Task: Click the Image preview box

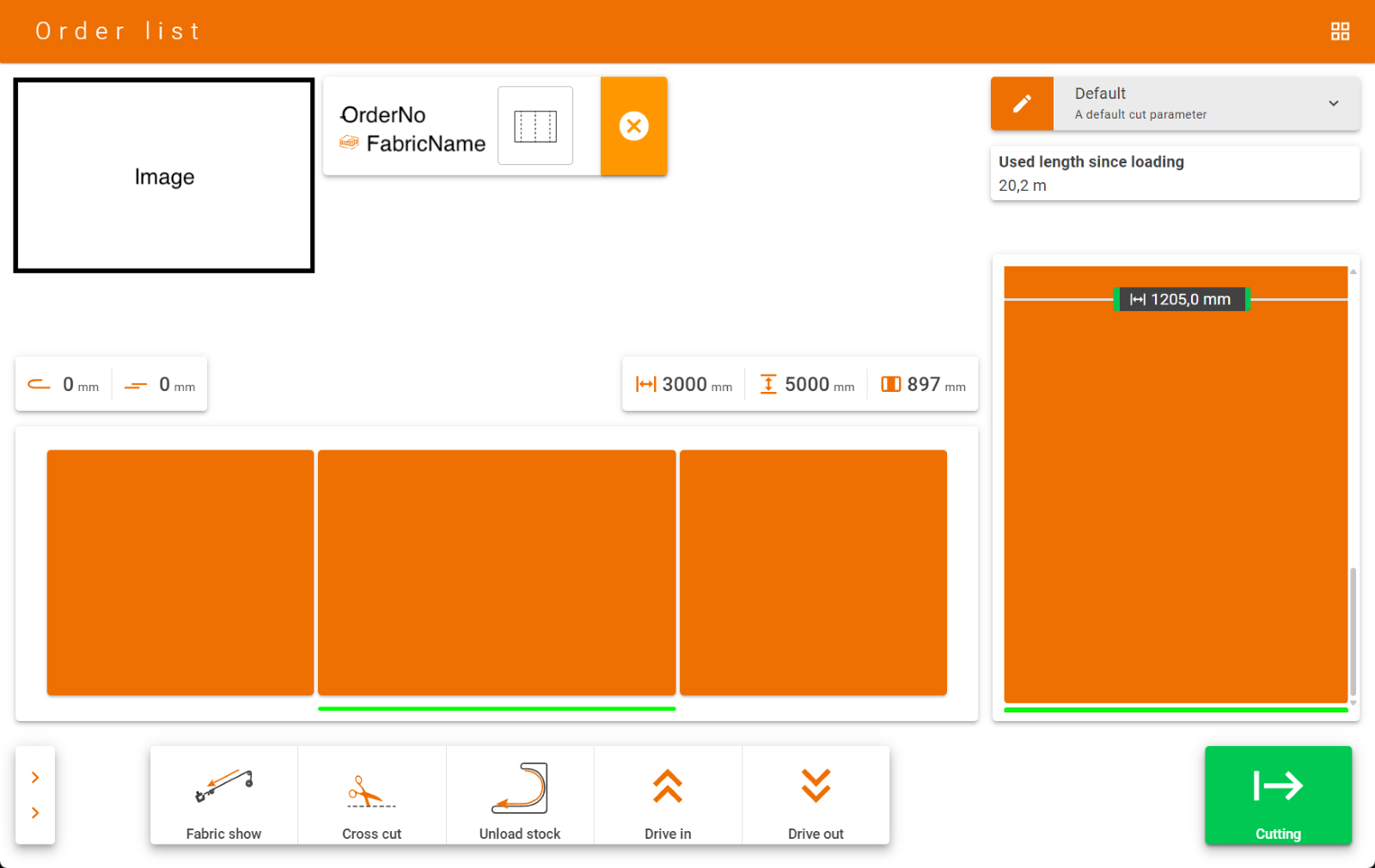Action: [x=164, y=176]
